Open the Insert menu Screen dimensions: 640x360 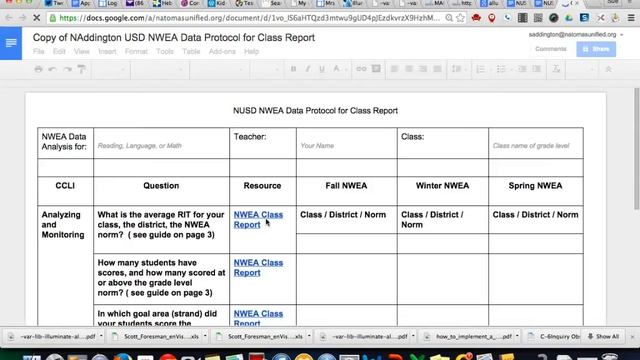pyautogui.click(x=107, y=51)
